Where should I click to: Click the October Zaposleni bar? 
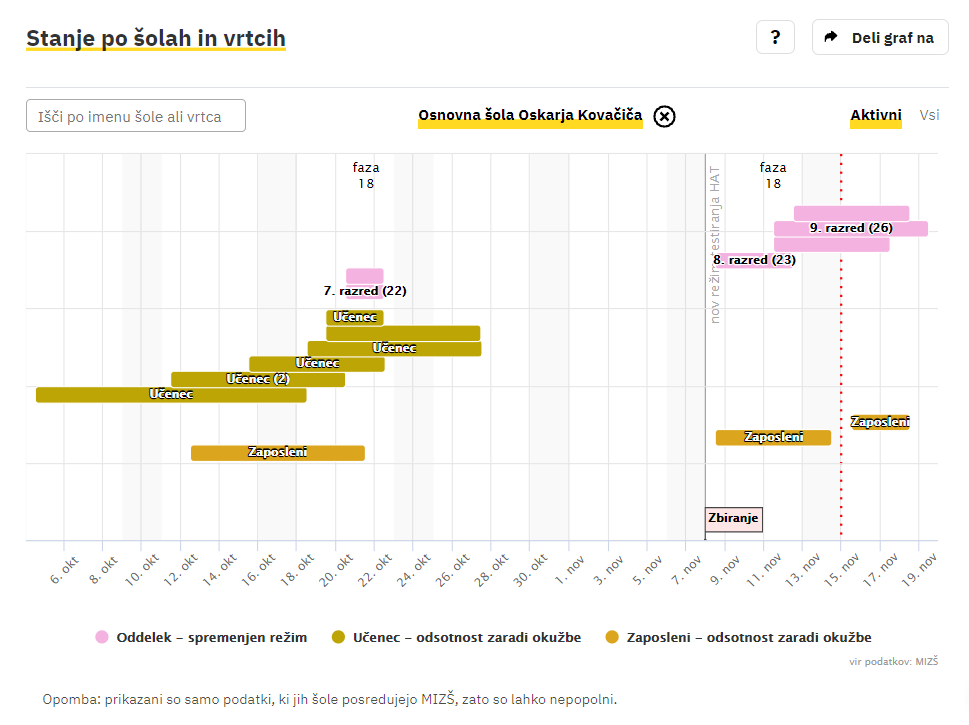[x=277, y=453]
